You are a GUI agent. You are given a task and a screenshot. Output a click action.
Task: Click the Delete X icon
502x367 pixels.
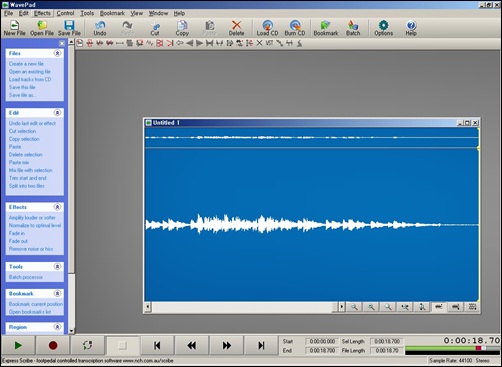(x=236, y=28)
